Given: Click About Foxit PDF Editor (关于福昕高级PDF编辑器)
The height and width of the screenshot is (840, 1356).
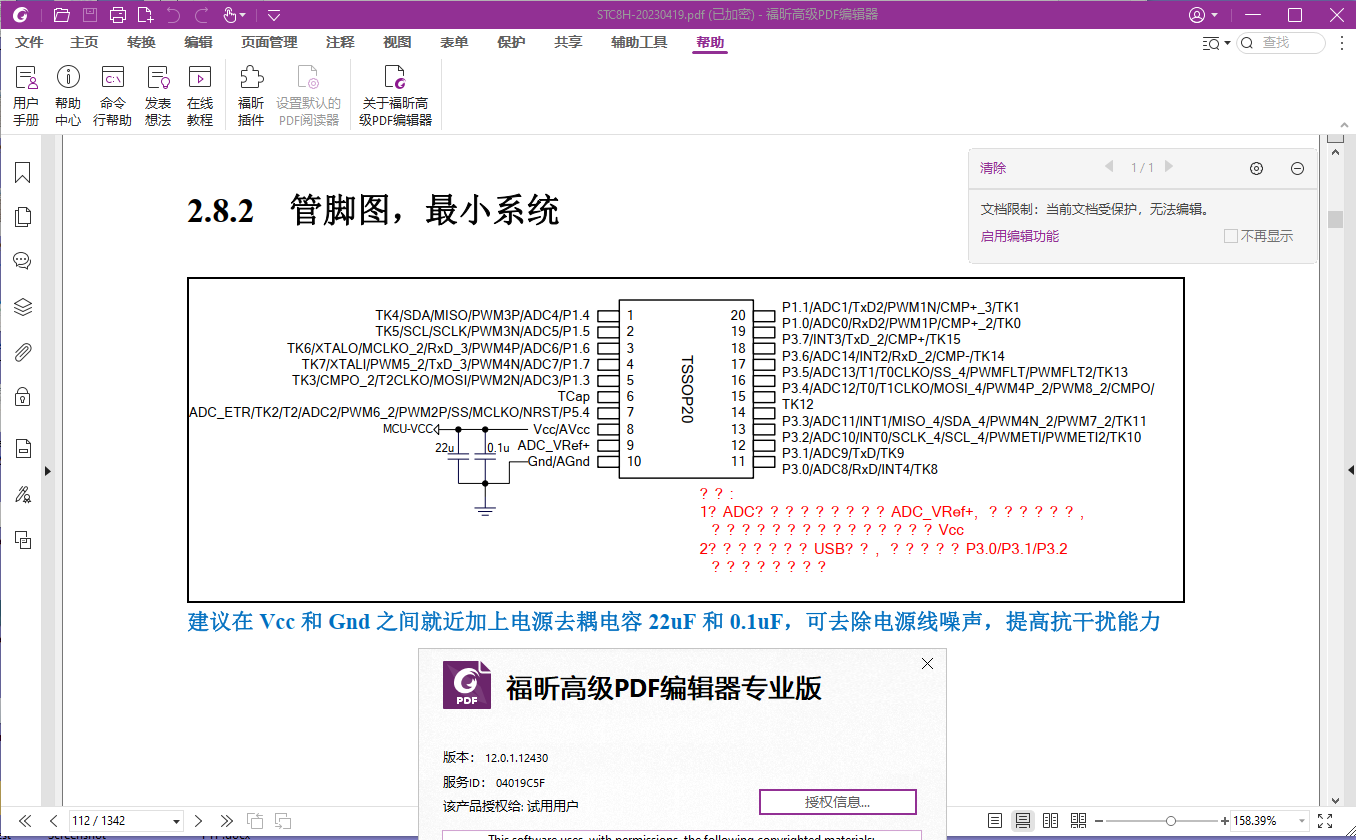Looking at the screenshot, I should pos(396,97).
